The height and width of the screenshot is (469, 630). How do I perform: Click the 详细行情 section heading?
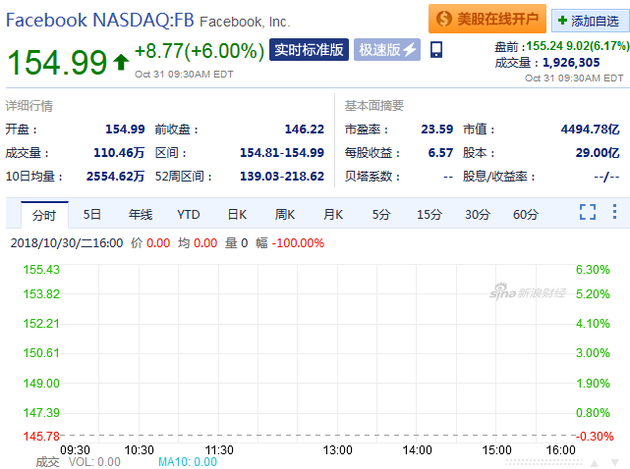click(29, 106)
